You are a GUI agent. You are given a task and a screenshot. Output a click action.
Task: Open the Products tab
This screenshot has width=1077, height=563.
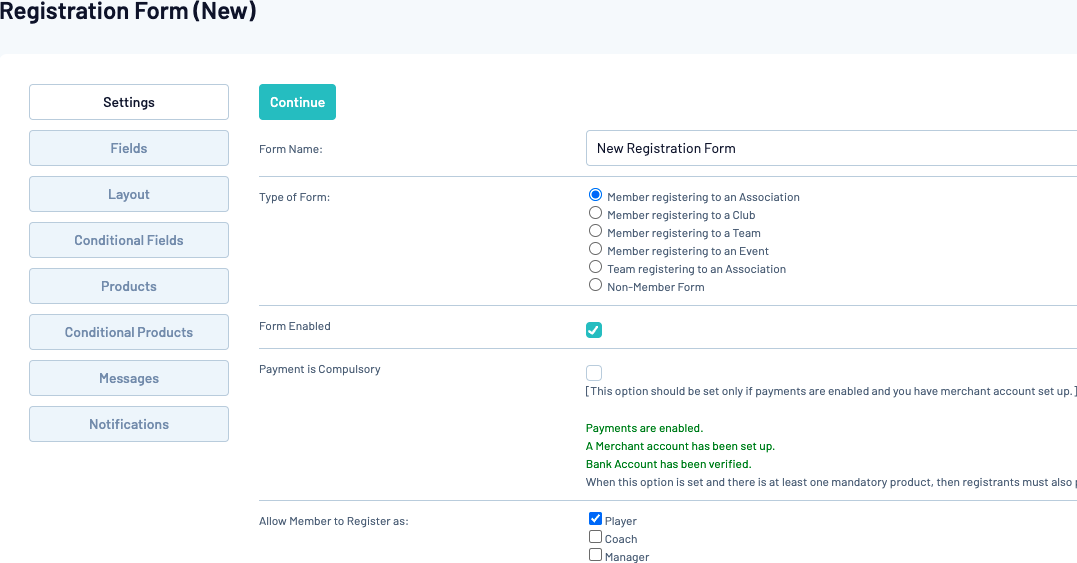(x=129, y=286)
